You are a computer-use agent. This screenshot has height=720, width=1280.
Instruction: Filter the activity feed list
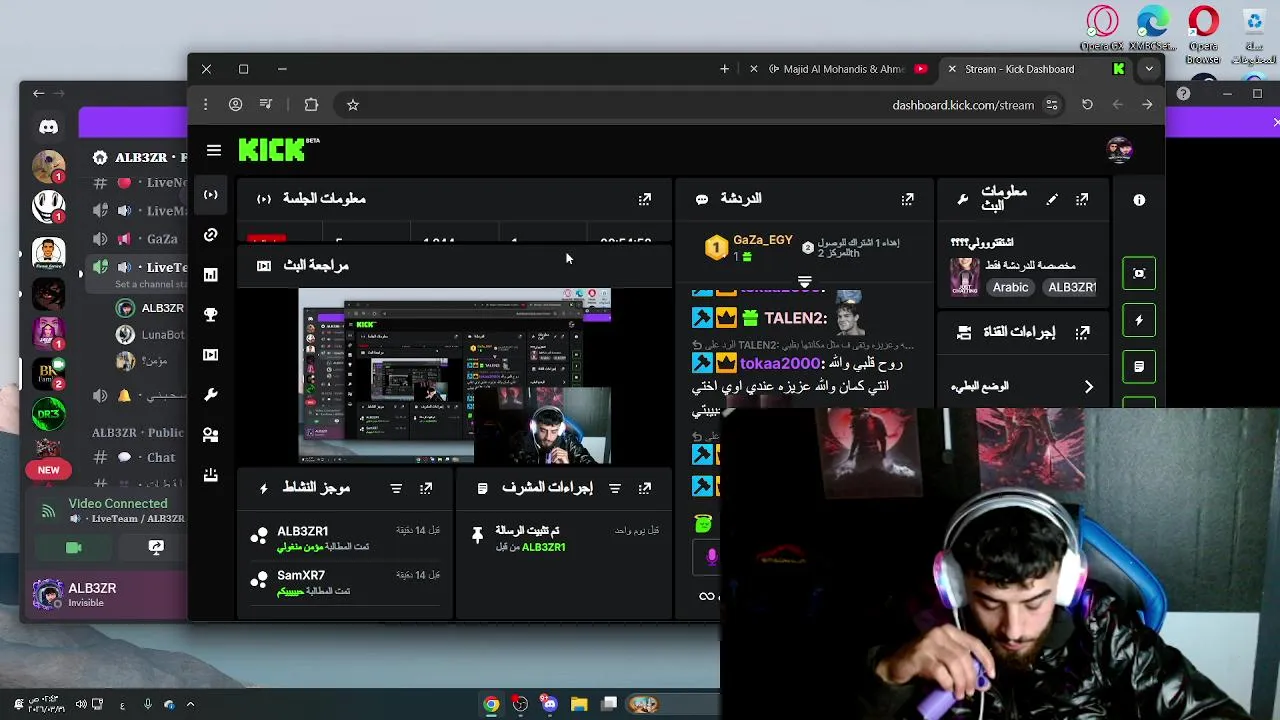396,488
